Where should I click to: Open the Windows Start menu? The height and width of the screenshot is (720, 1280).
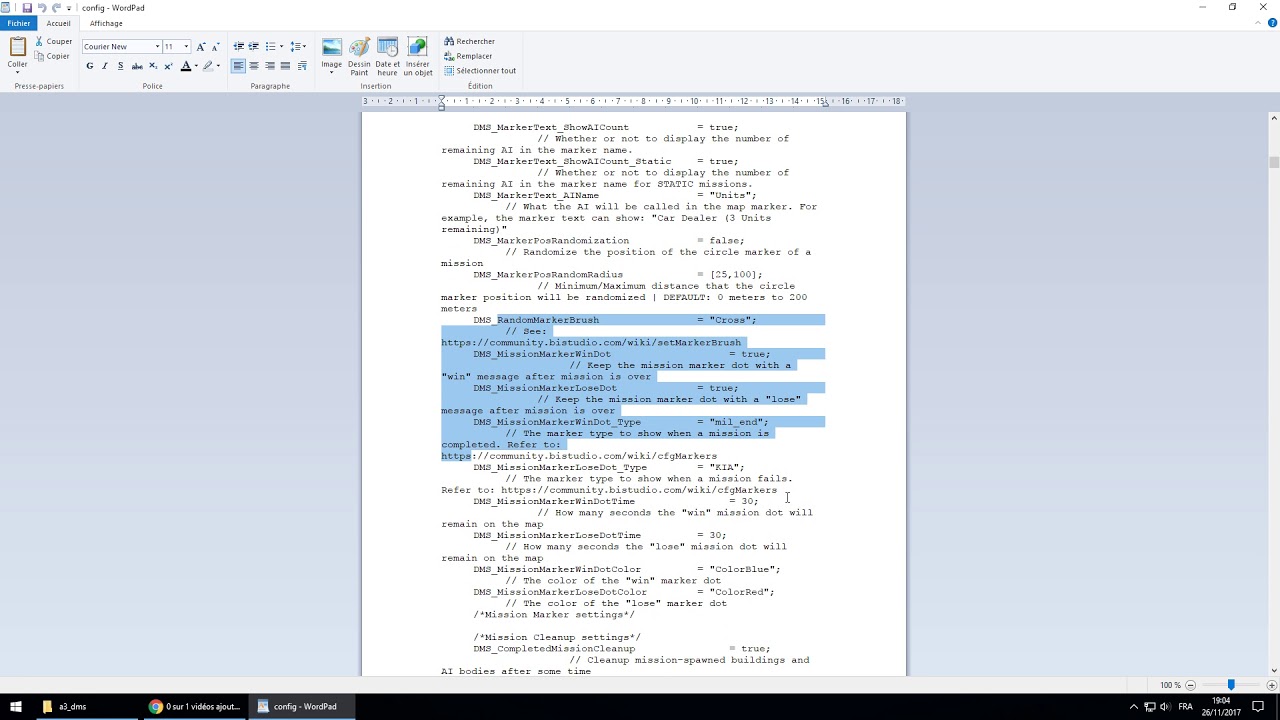coord(16,706)
